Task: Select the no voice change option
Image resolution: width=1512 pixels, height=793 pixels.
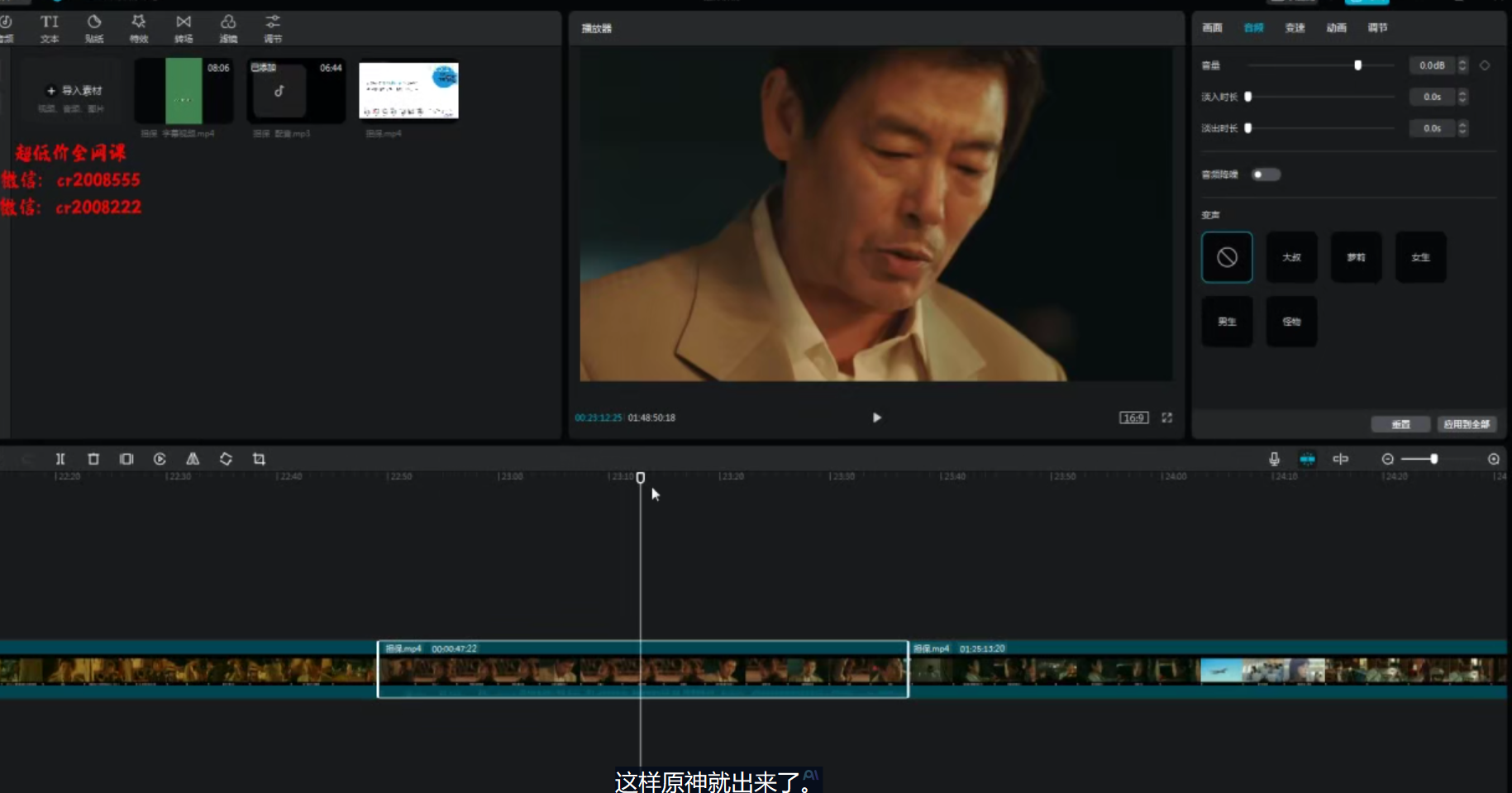Action: click(1227, 257)
